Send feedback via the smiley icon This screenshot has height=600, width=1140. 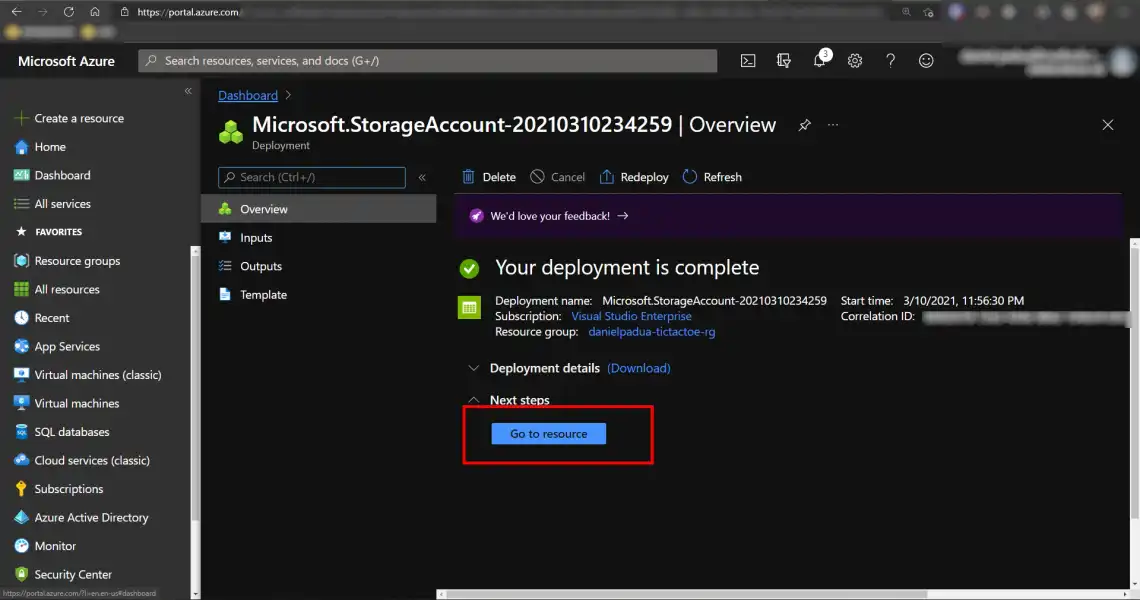(x=926, y=60)
